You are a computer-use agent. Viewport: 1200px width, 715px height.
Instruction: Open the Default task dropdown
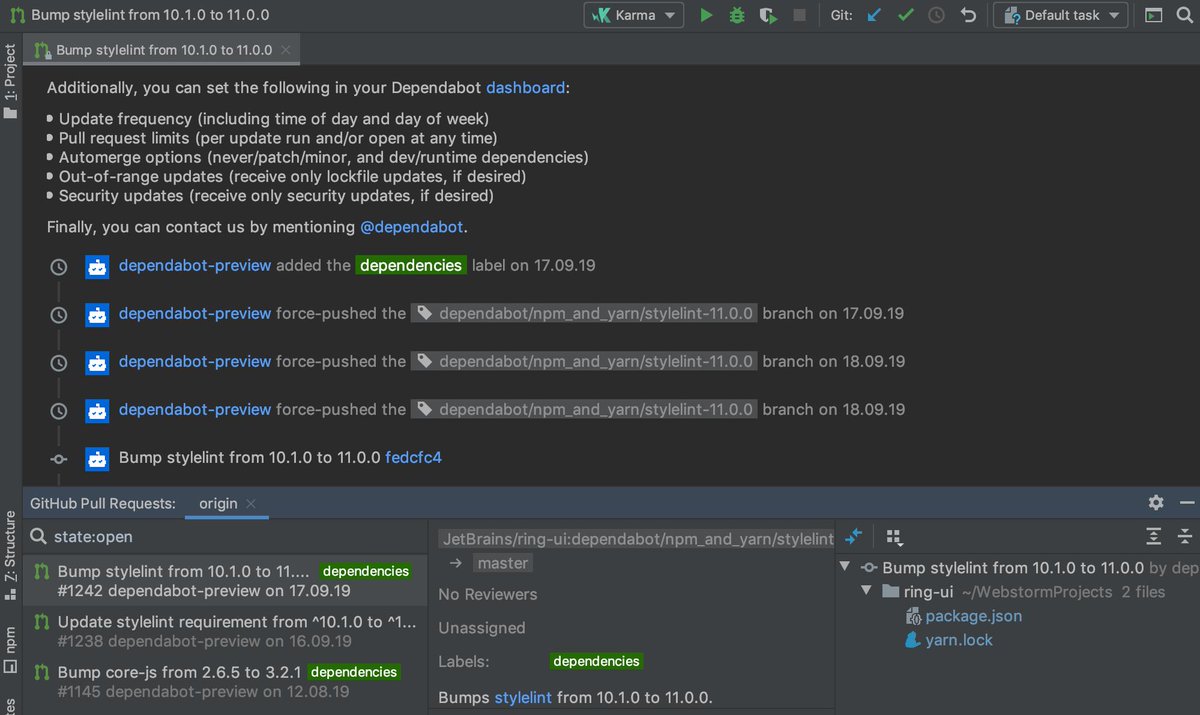coord(1061,15)
